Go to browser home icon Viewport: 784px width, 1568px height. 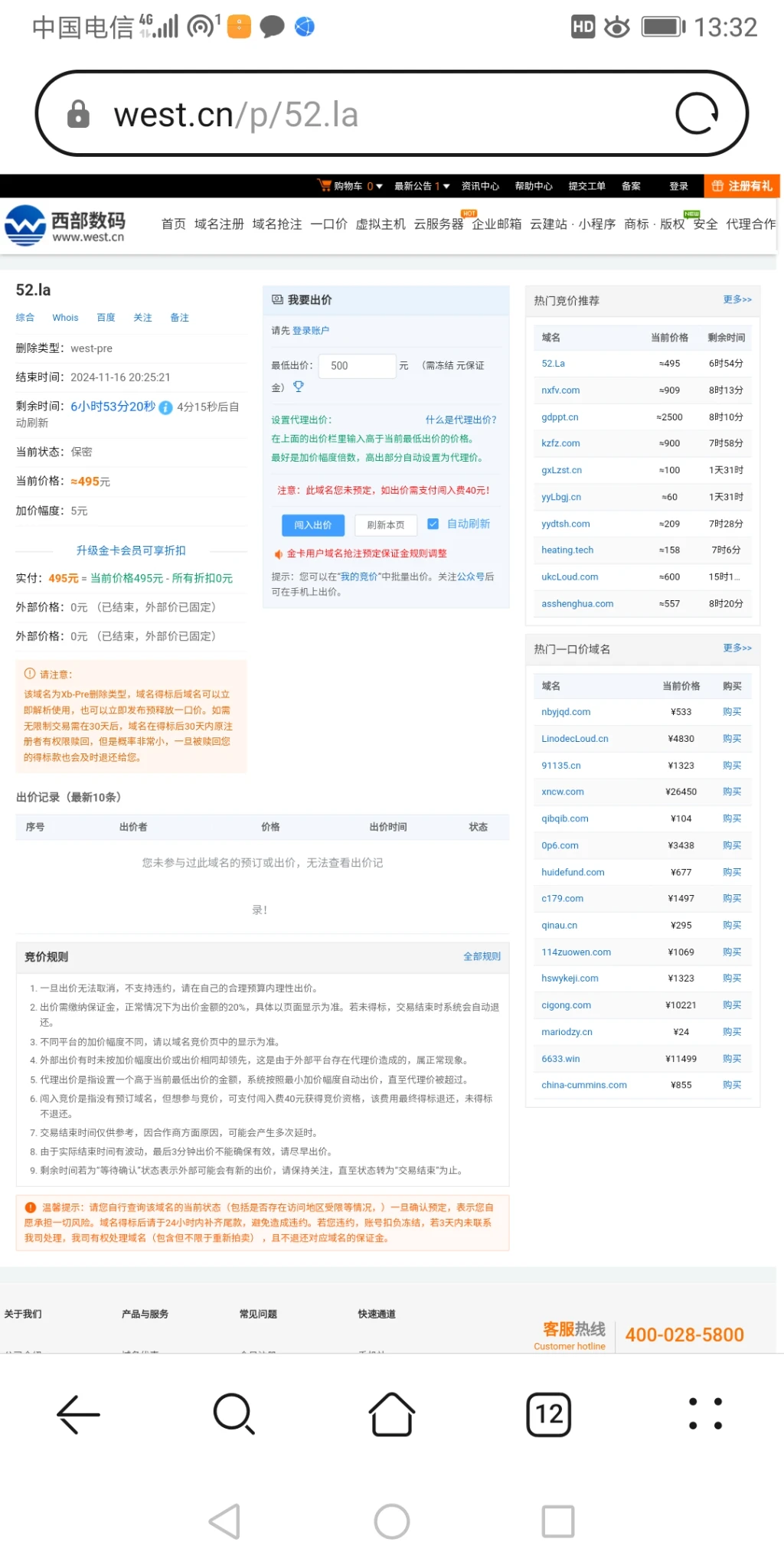[391, 1413]
